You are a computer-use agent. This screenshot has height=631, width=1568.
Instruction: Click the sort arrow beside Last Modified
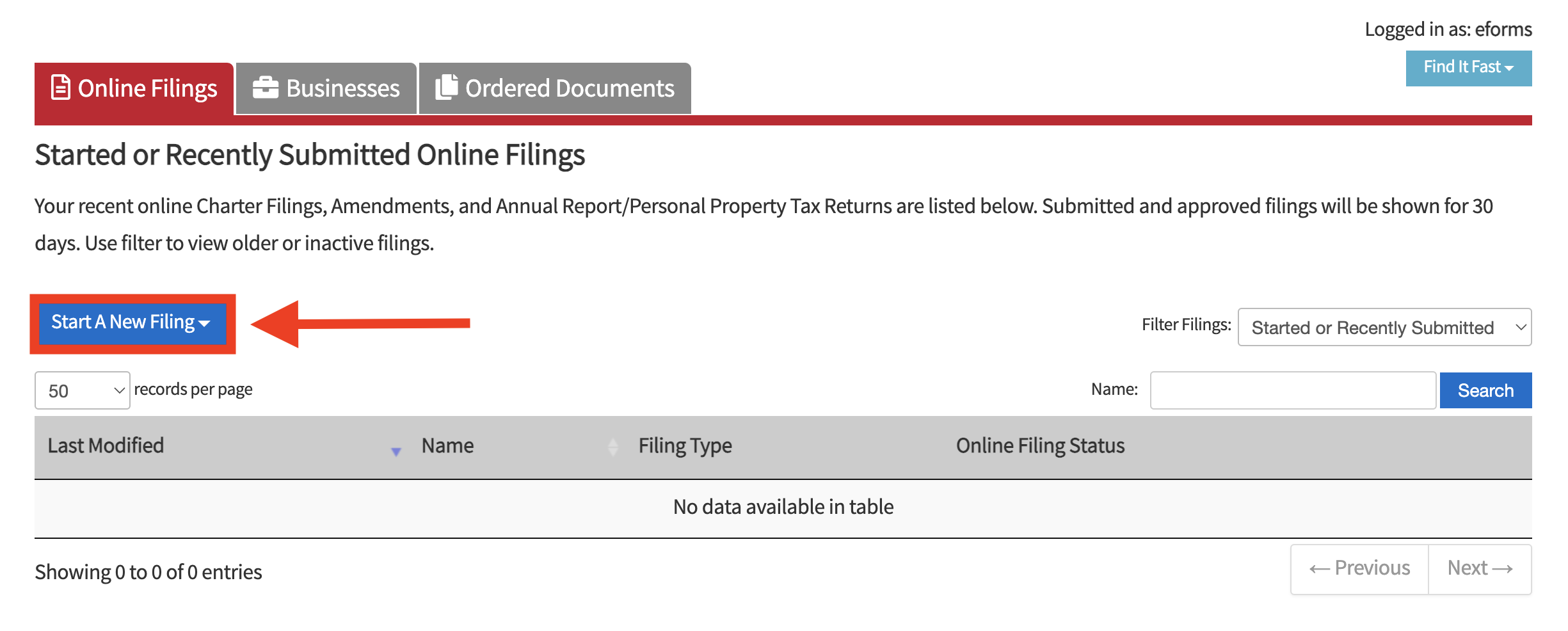pyautogui.click(x=396, y=451)
